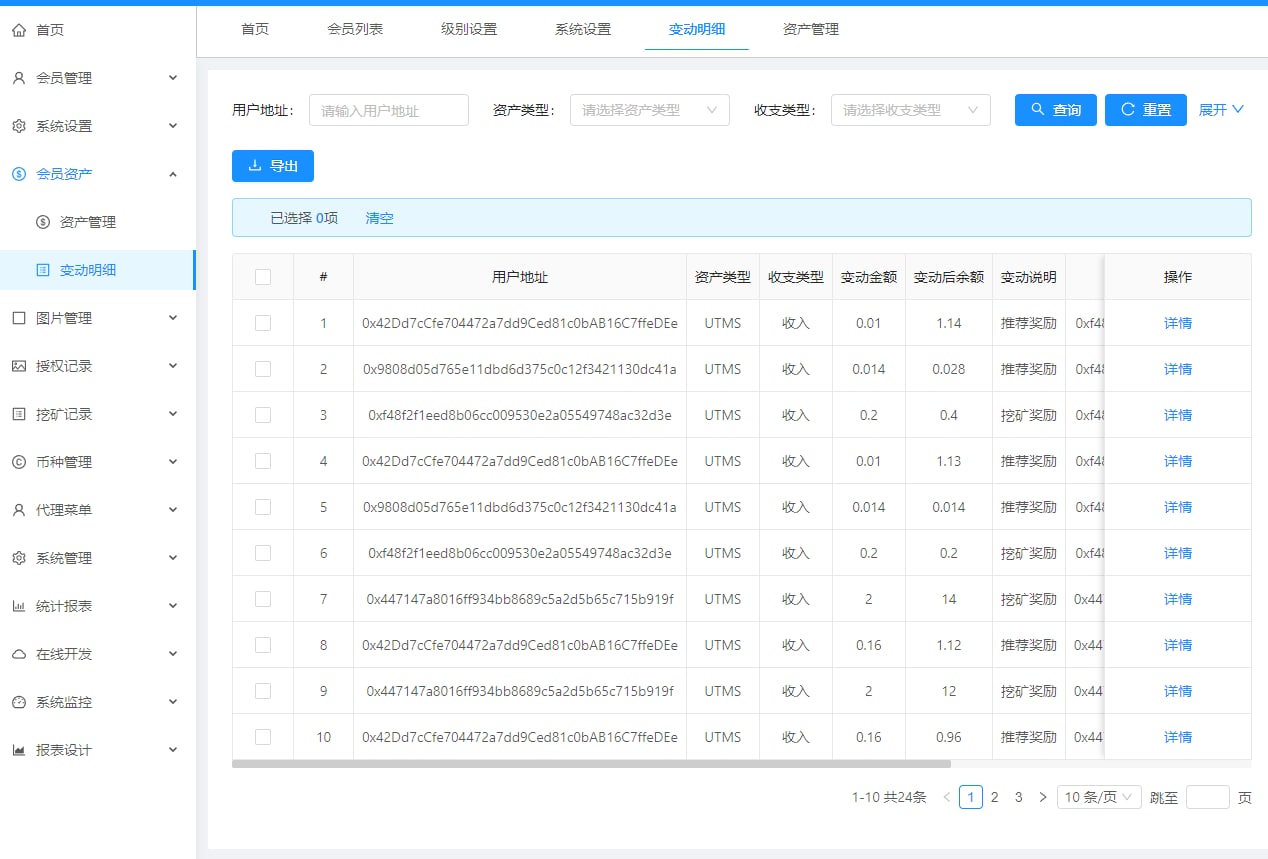Click the 授权记录 picture icon
Viewport: 1268px width, 859px height.
pos(19,366)
